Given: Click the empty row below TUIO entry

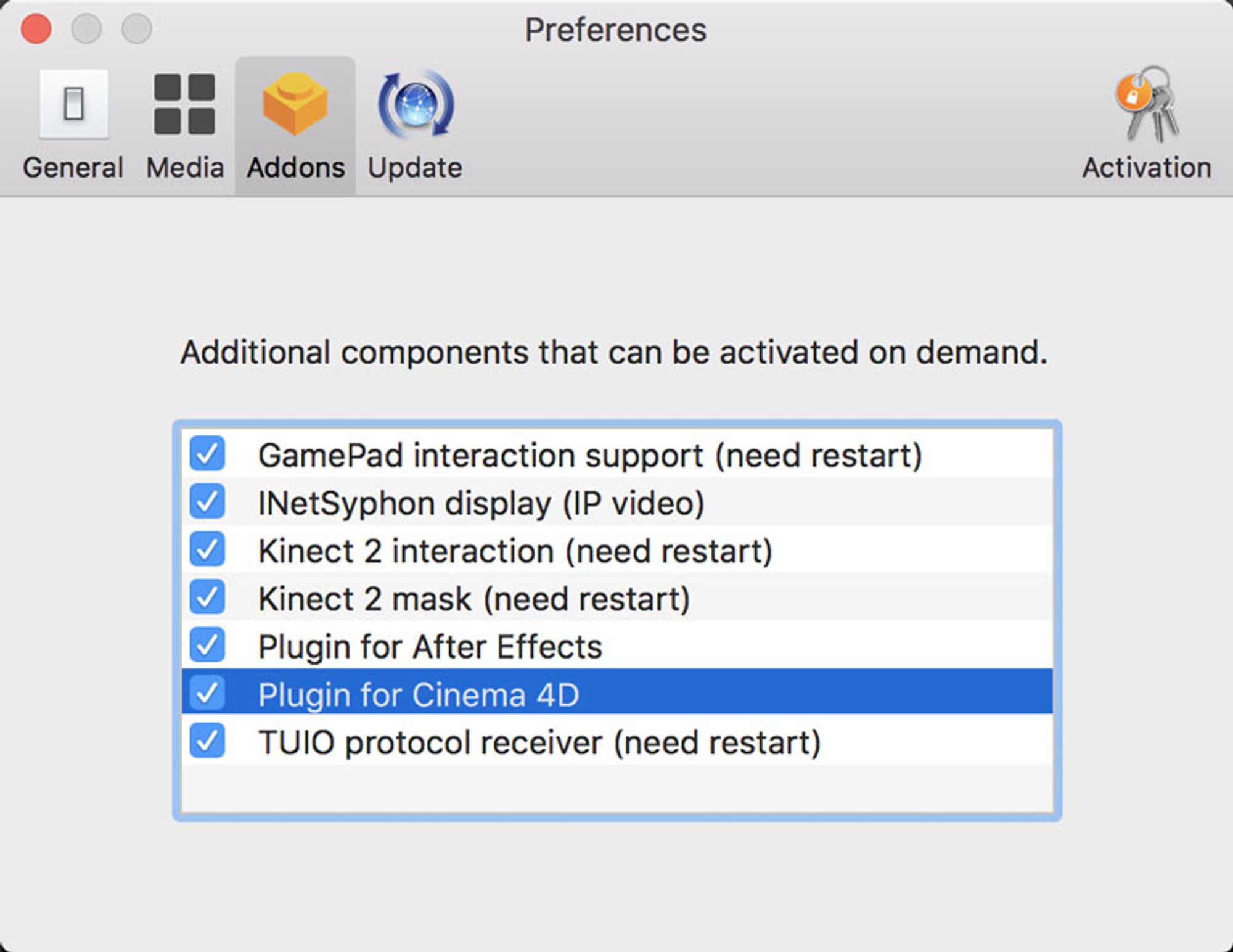Looking at the screenshot, I should tap(616, 788).
